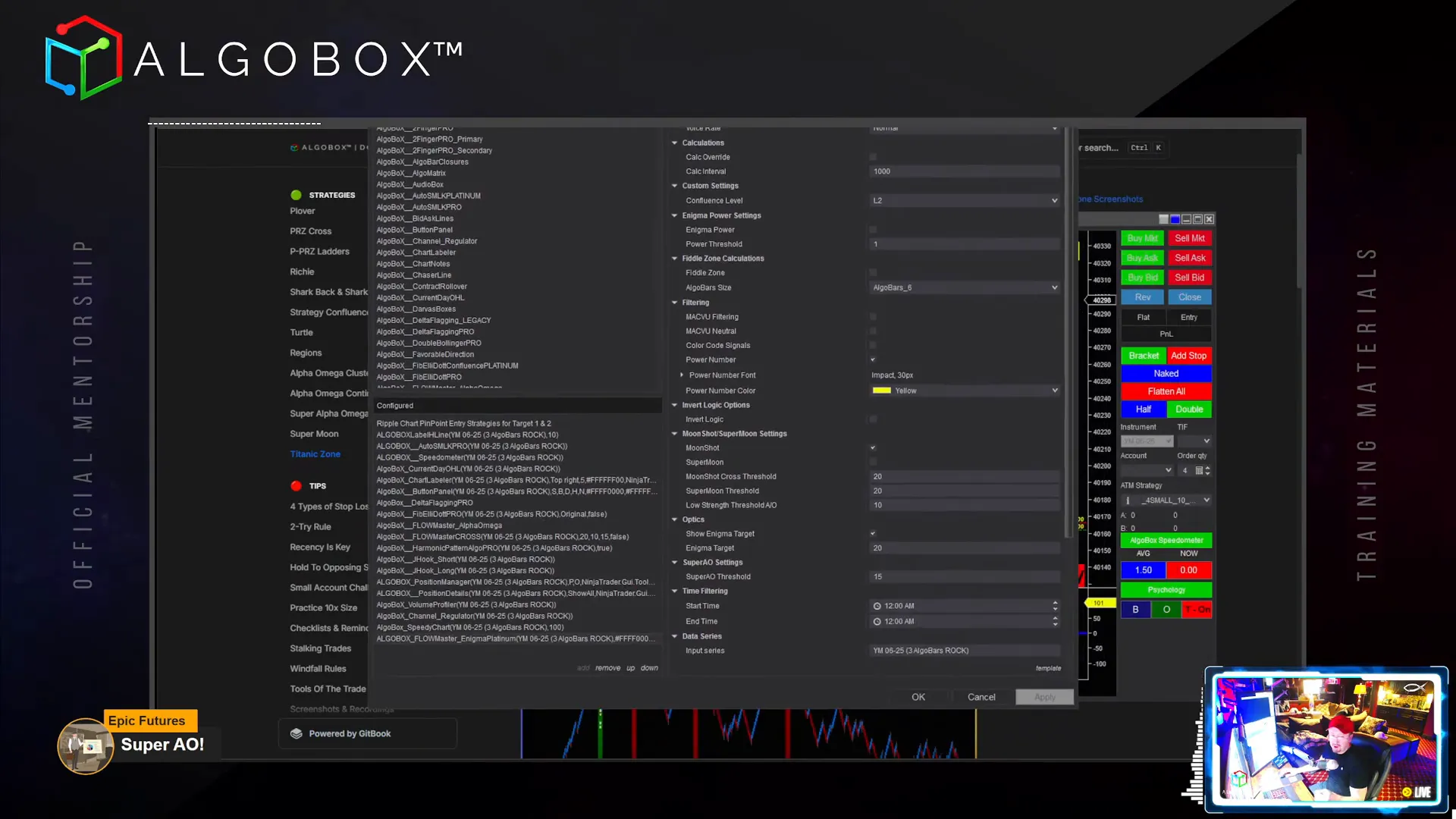Toggle the MACVU Neutral checkbox

coord(873,331)
